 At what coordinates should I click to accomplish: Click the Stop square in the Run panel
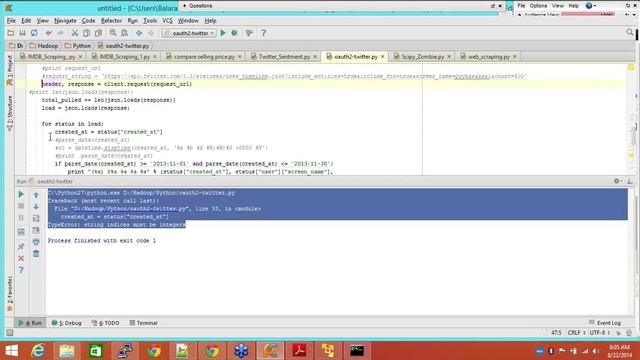[21, 206]
